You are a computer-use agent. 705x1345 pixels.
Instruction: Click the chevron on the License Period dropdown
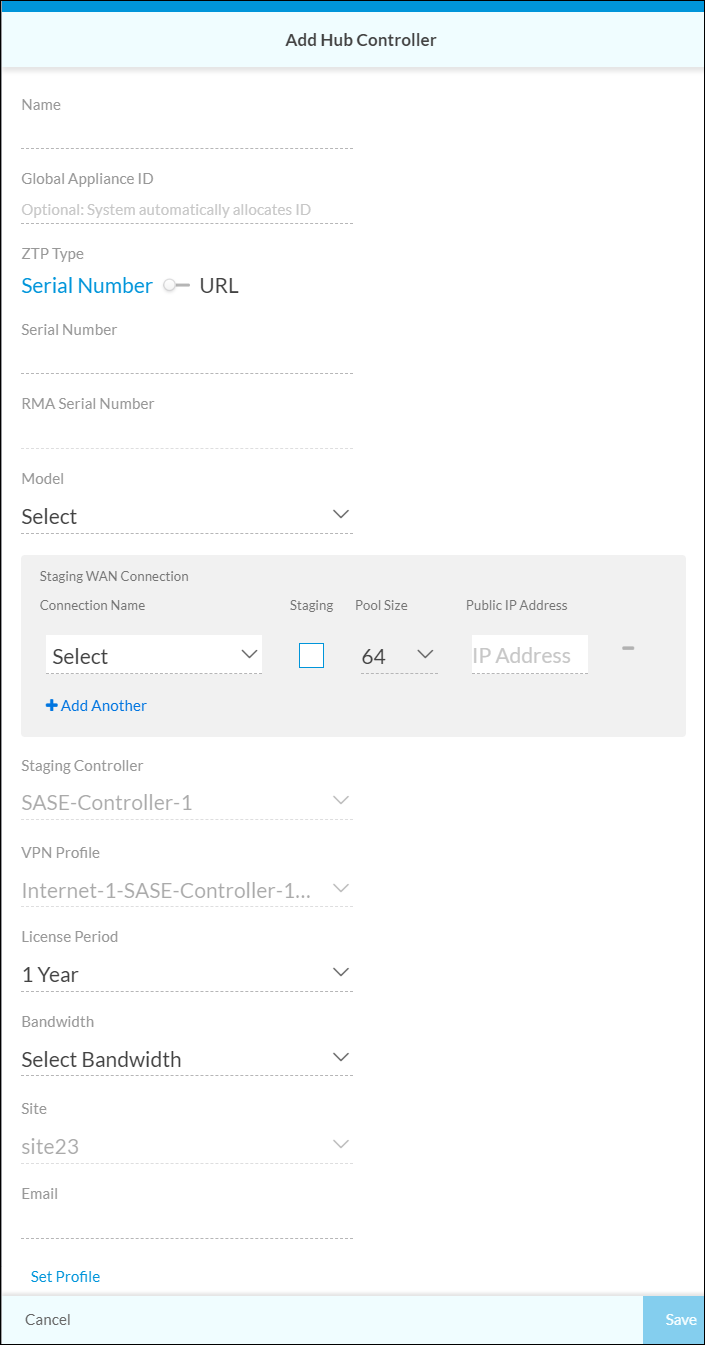coord(340,970)
